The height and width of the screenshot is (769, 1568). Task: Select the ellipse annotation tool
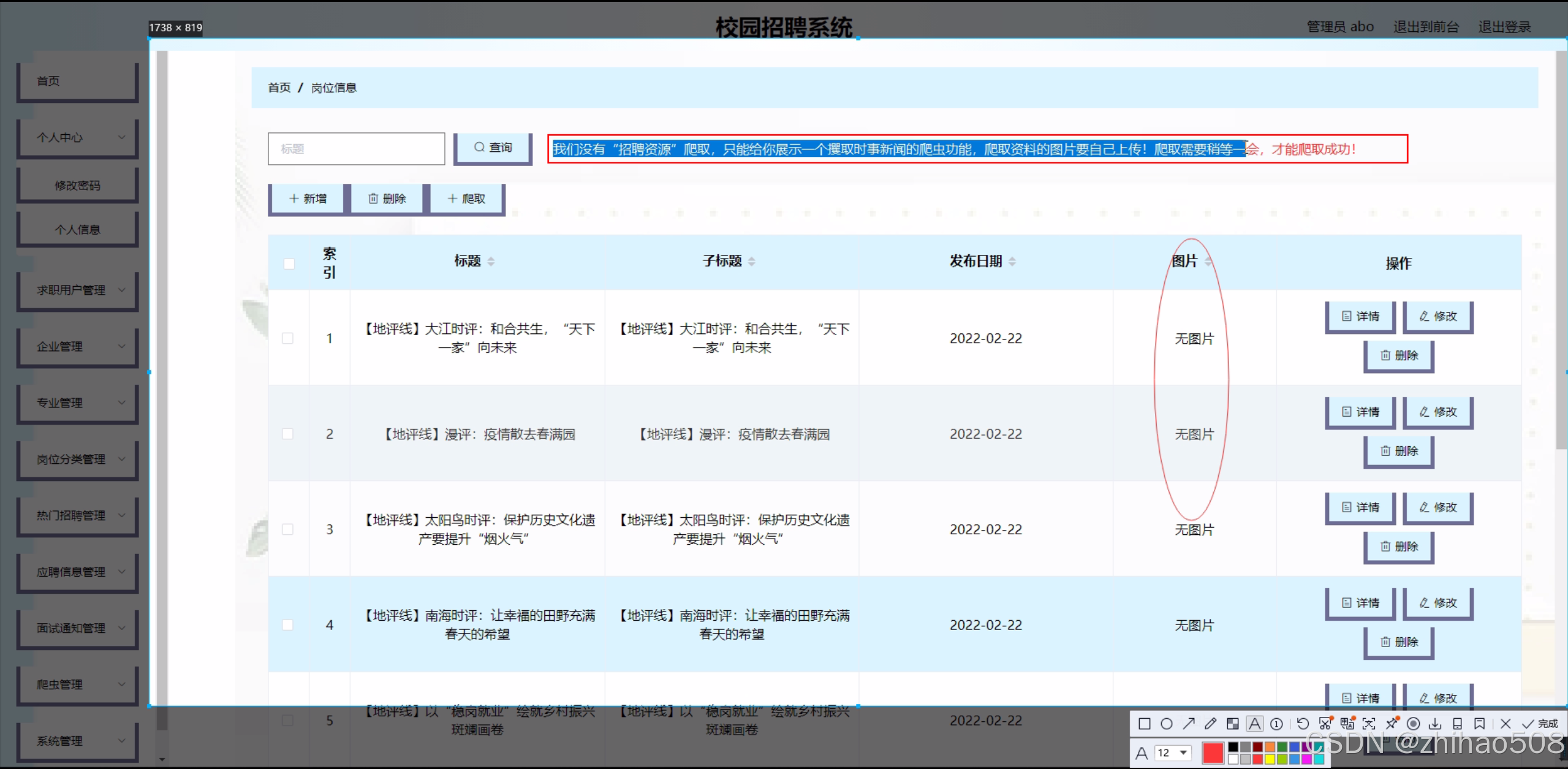click(1167, 724)
